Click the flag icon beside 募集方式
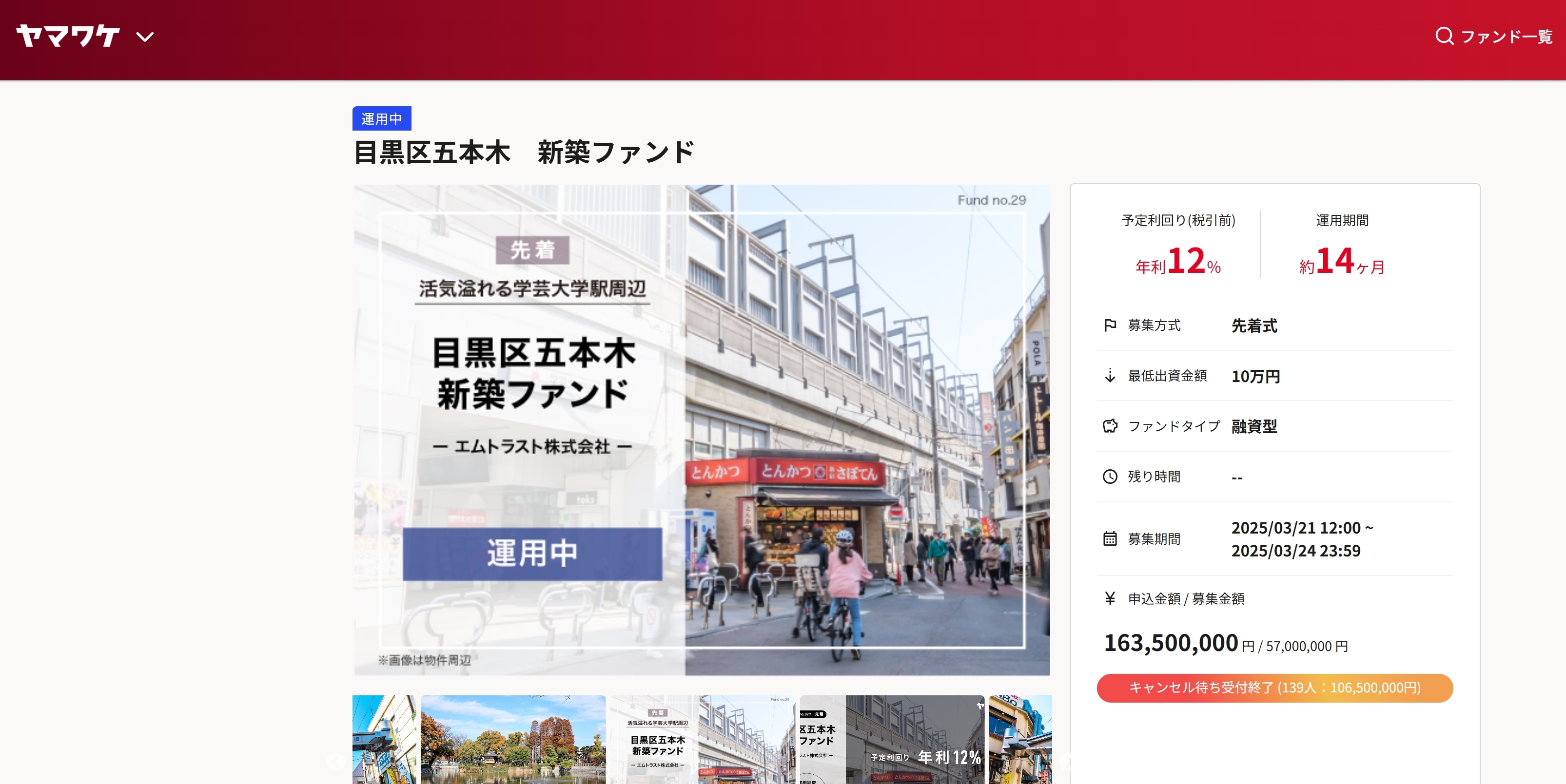Image resolution: width=1566 pixels, height=784 pixels. (x=1110, y=325)
